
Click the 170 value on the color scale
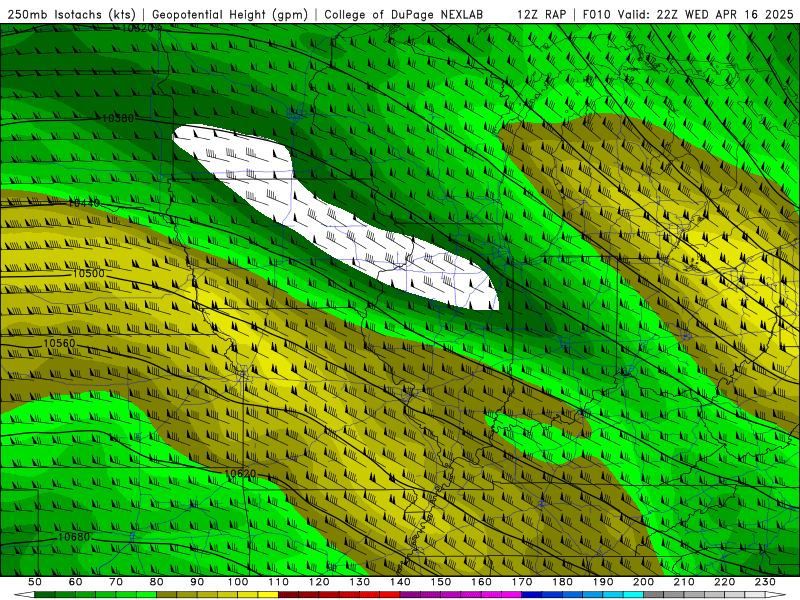(522, 582)
